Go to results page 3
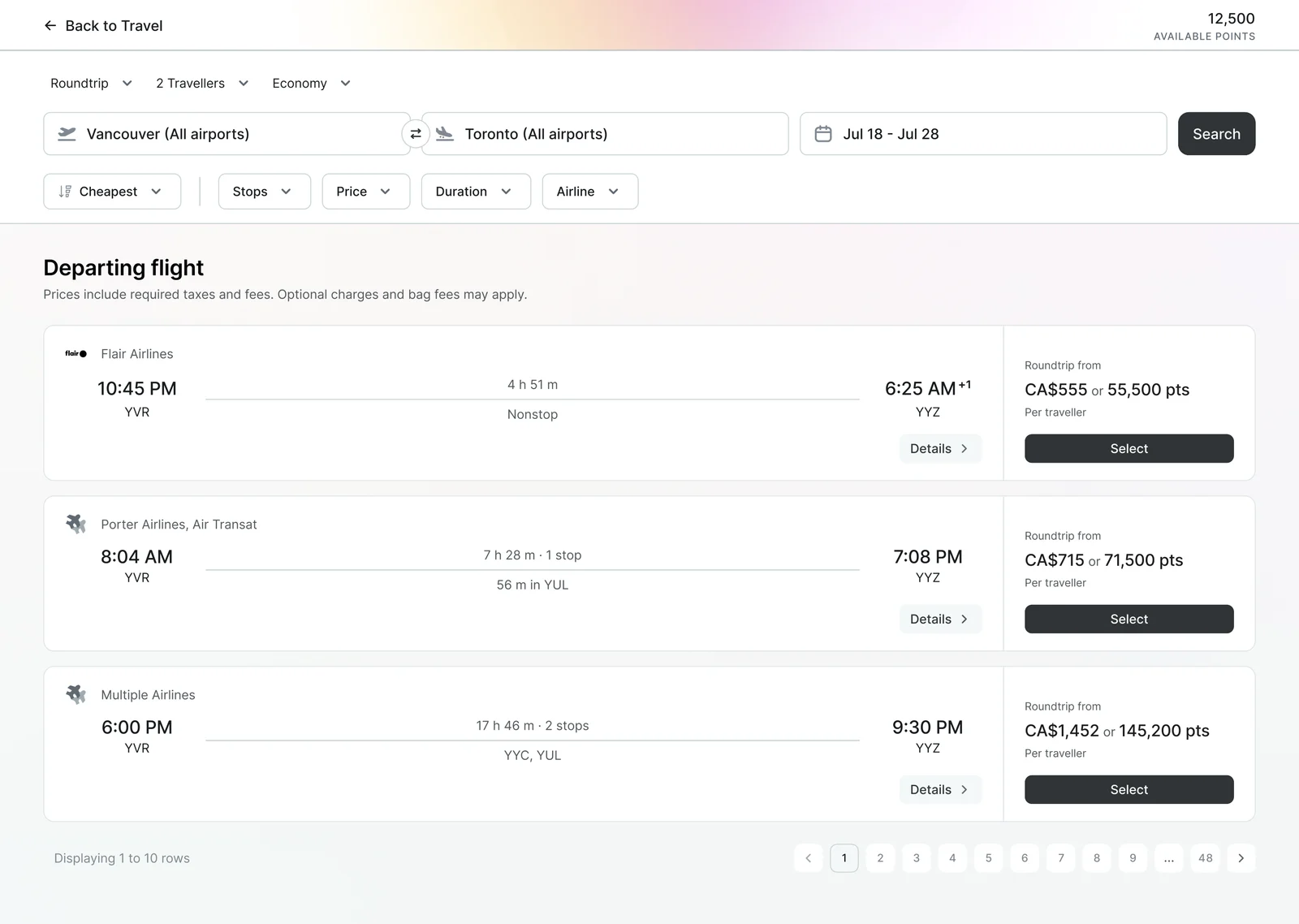 pos(917,858)
